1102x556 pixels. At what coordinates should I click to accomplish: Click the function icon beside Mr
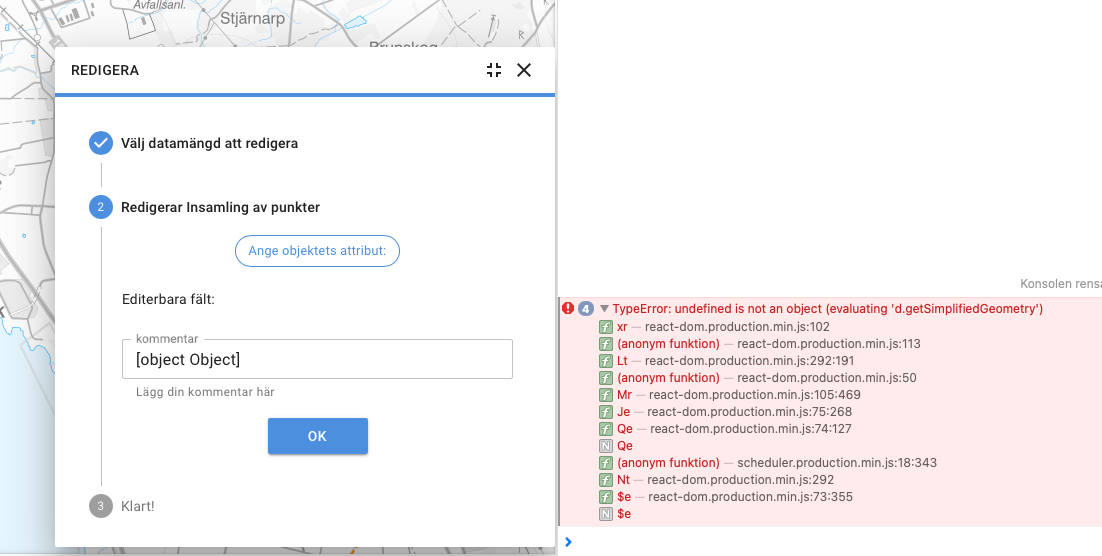click(606, 395)
